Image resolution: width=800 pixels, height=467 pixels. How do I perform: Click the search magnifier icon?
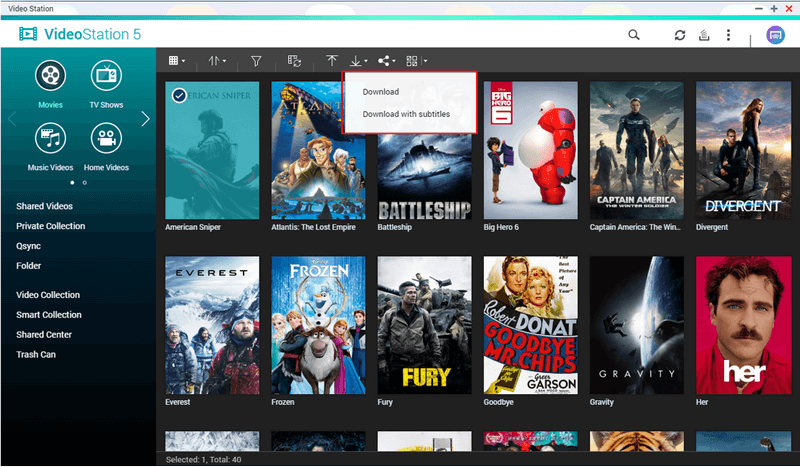pyautogui.click(x=634, y=35)
